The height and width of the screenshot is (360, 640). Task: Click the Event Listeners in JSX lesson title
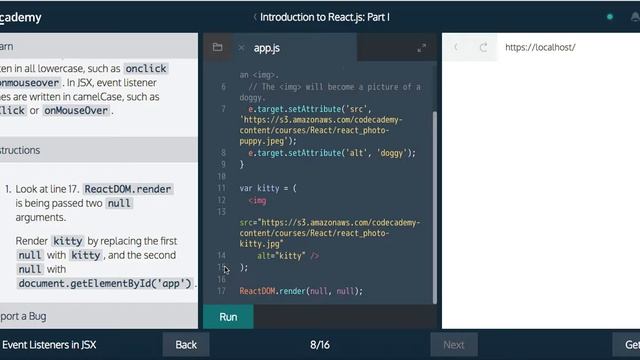tap(49, 345)
